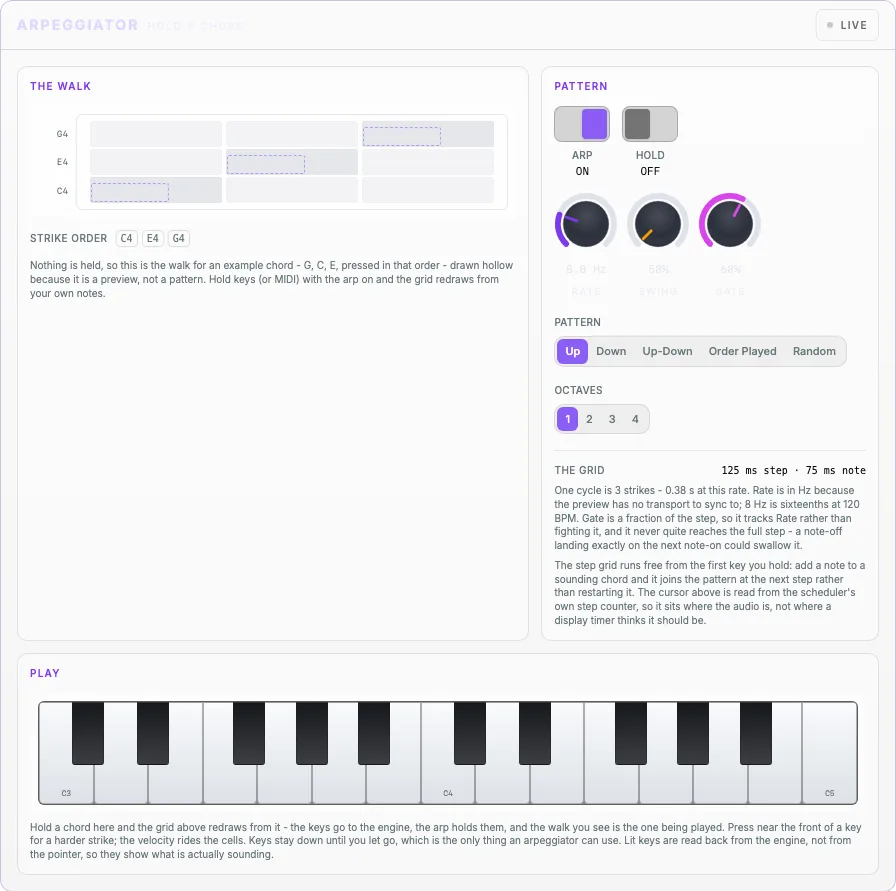
Task: Click the dashed G4 step cell
Action: [x=402, y=136]
